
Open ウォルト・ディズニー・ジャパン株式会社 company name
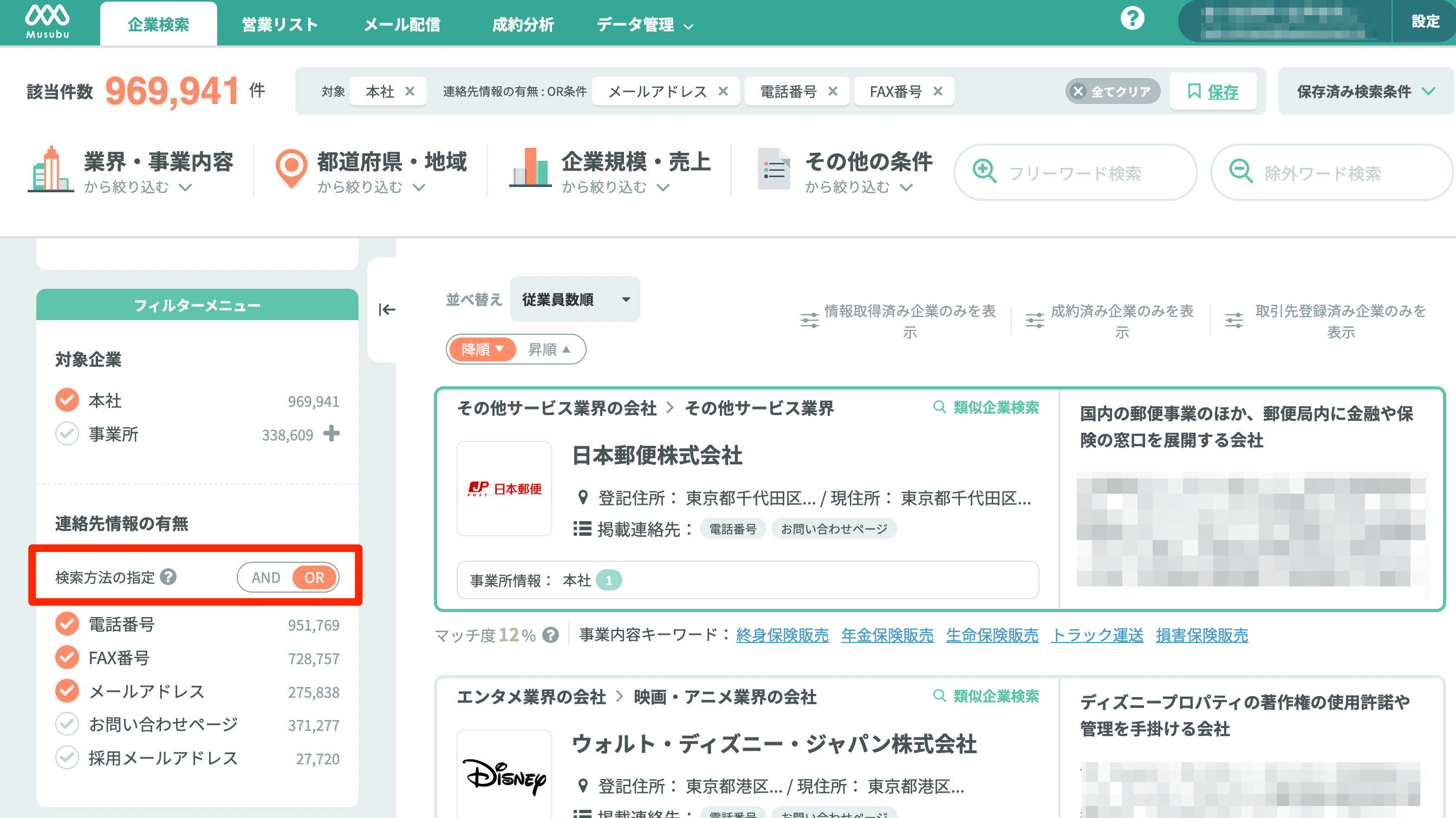click(x=775, y=744)
